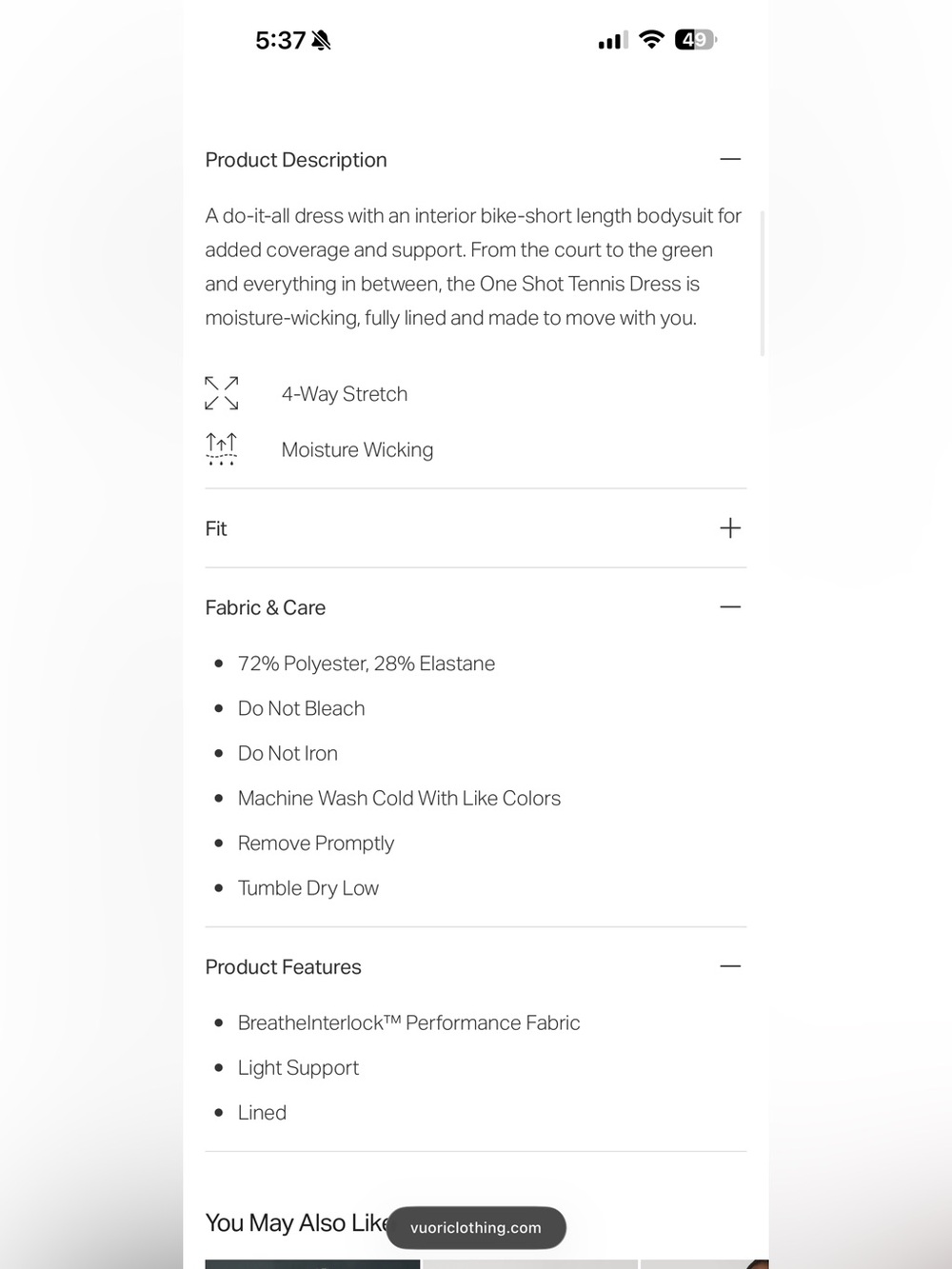
Task: Tap the Fit section heading
Action: (x=216, y=528)
